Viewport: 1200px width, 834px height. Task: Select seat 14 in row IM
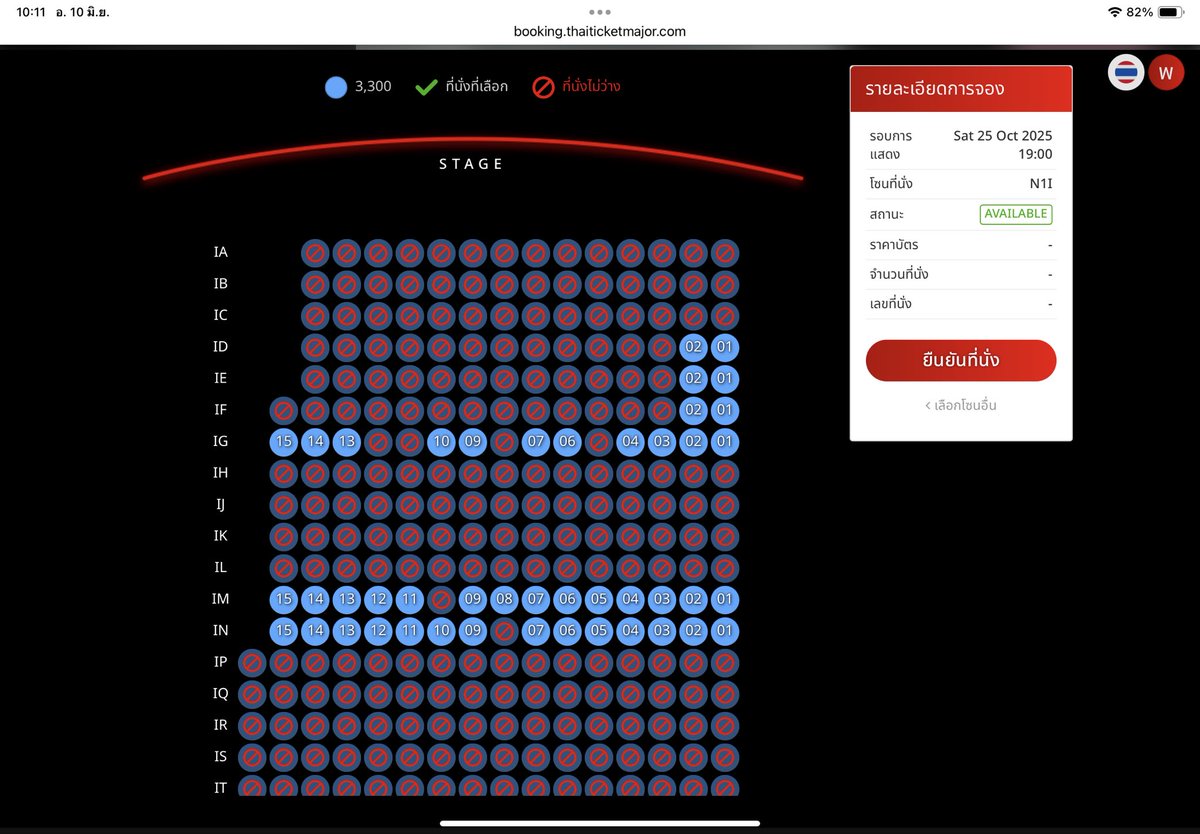[315, 599]
